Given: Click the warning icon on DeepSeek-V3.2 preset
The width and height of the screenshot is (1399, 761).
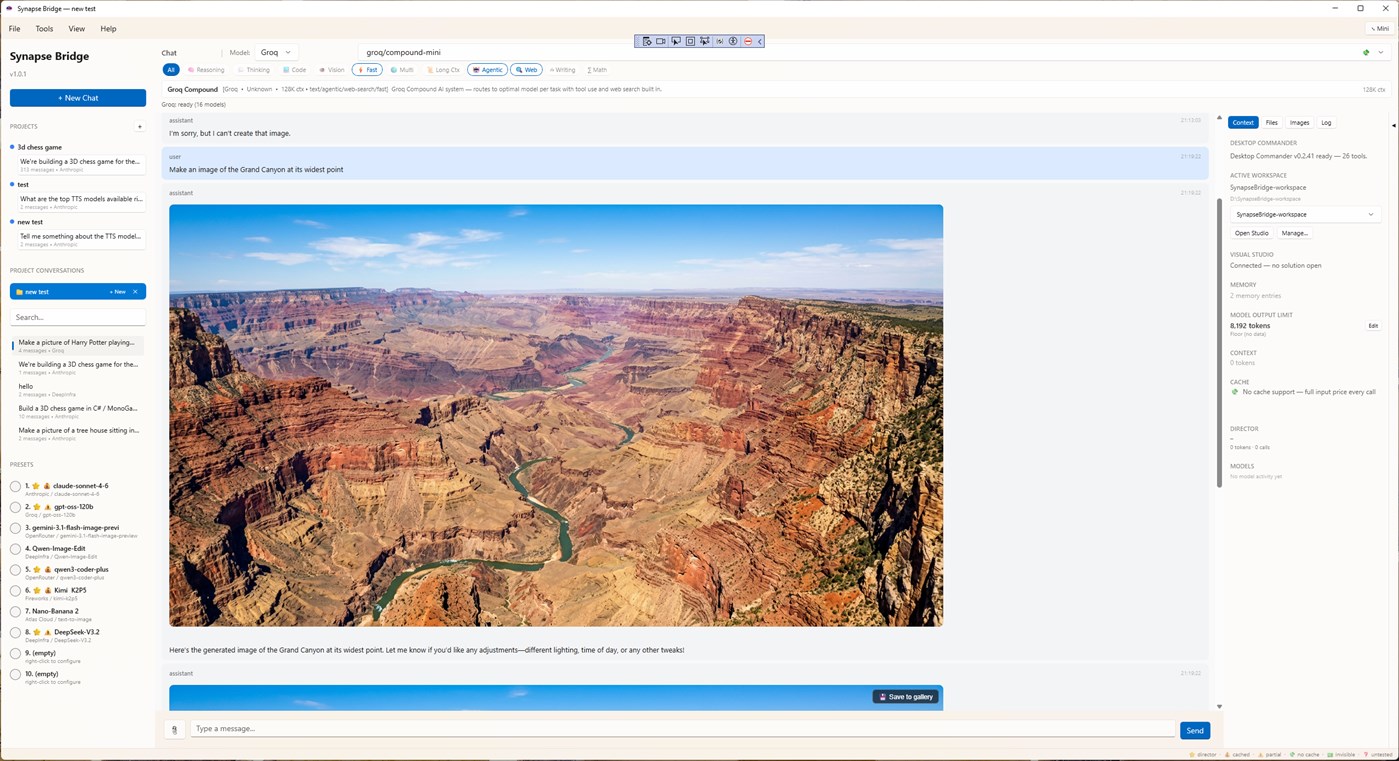Looking at the screenshot, I should pos(47,632).
